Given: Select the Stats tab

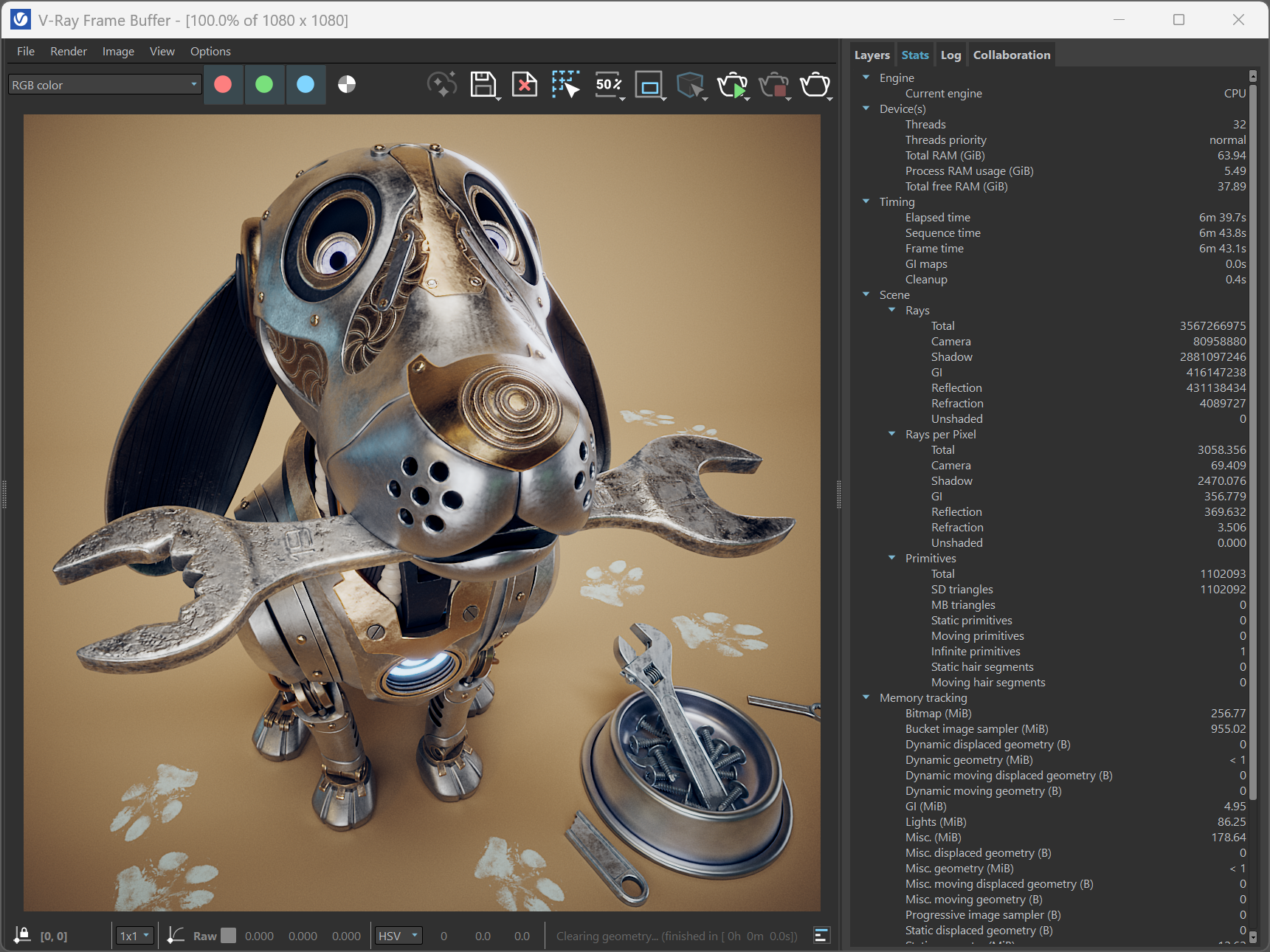Looking at the screenshot, I should (x=915, y=55).
